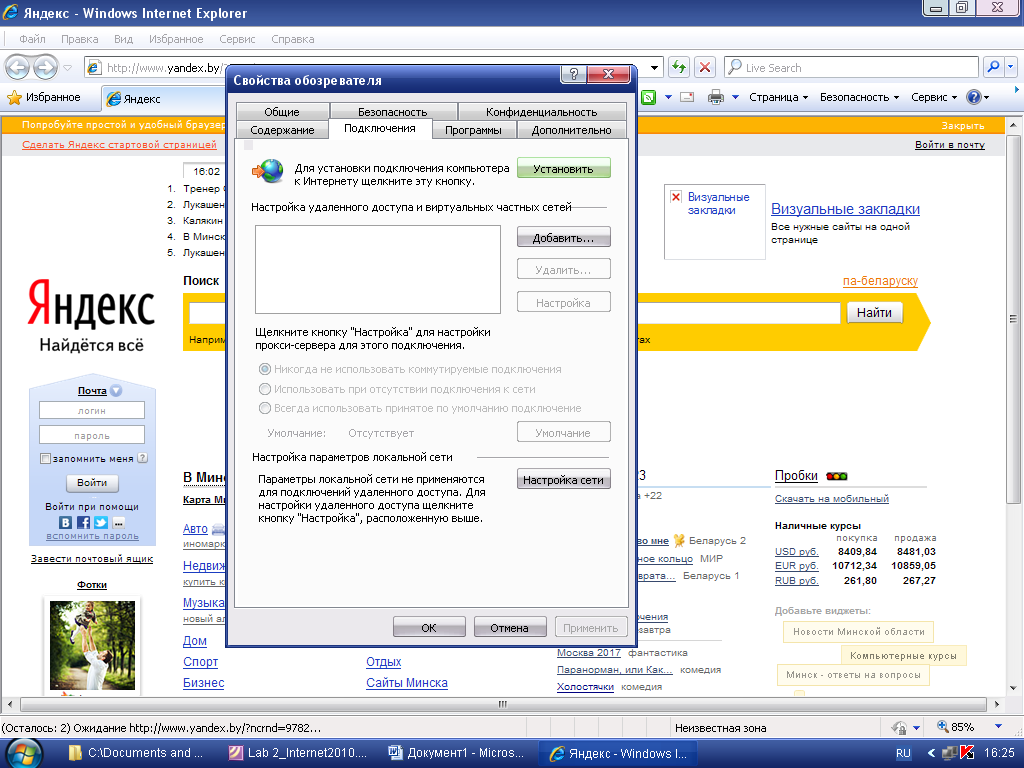The width and height of the screenshot is (1024, 768).
Task: Select Всегда использовать принятое по умолчанию подключение
Action: tap(264, 408)
